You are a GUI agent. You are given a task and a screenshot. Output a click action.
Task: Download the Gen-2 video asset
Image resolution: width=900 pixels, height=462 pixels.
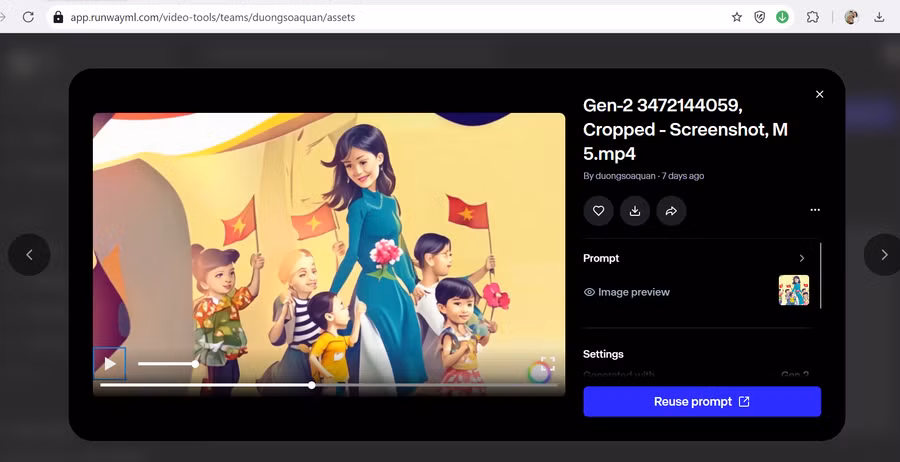(635, 211)
